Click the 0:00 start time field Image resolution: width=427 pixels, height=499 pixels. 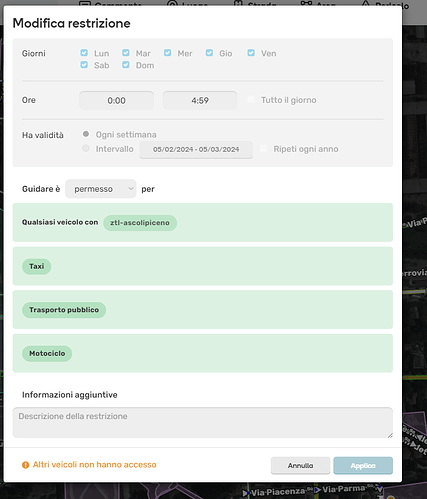click(116, 100)
